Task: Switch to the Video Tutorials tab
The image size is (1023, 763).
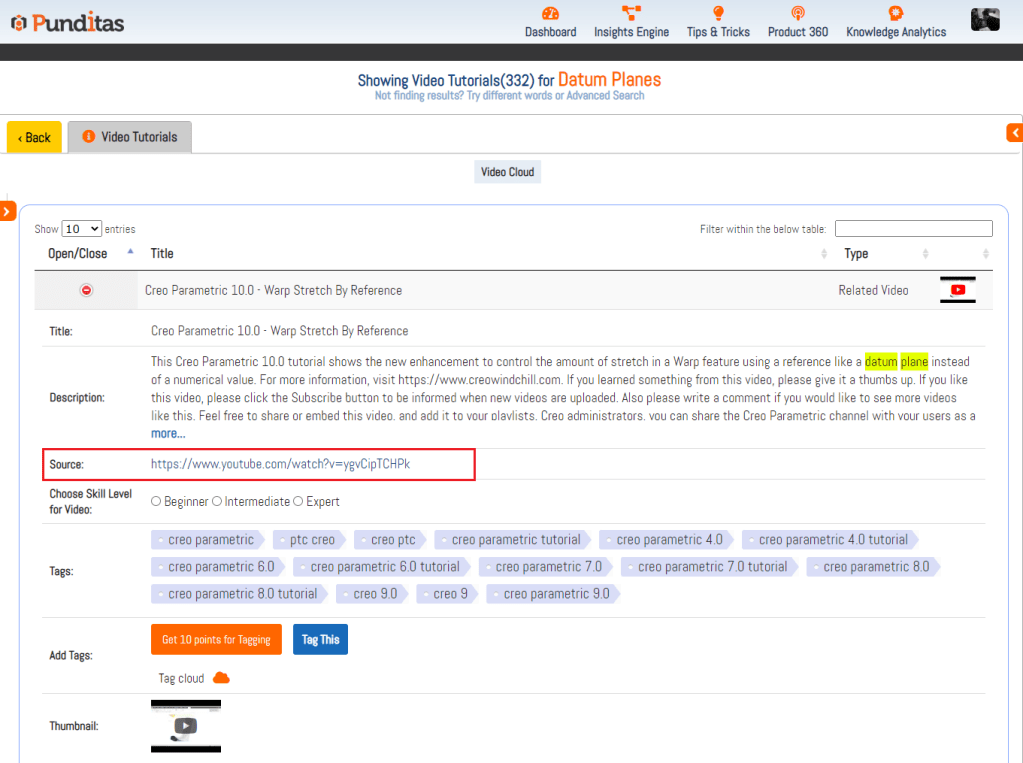Action: (x=130, y=137)
